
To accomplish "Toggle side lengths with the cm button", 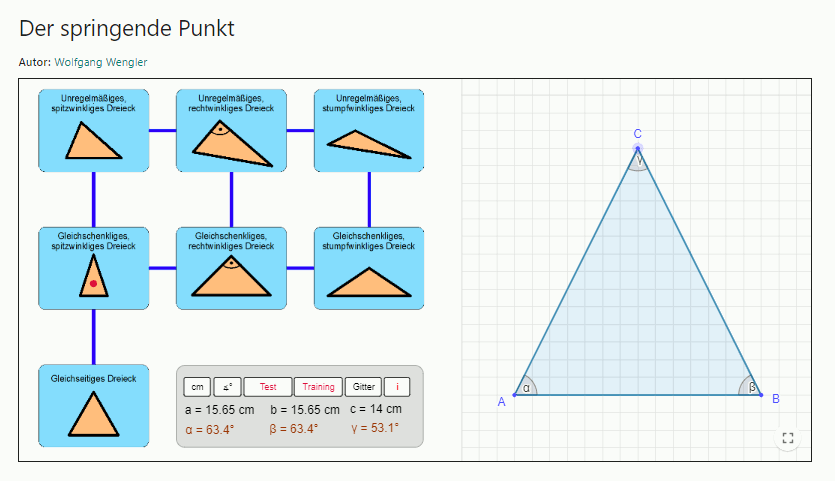I will coord(197,387).
